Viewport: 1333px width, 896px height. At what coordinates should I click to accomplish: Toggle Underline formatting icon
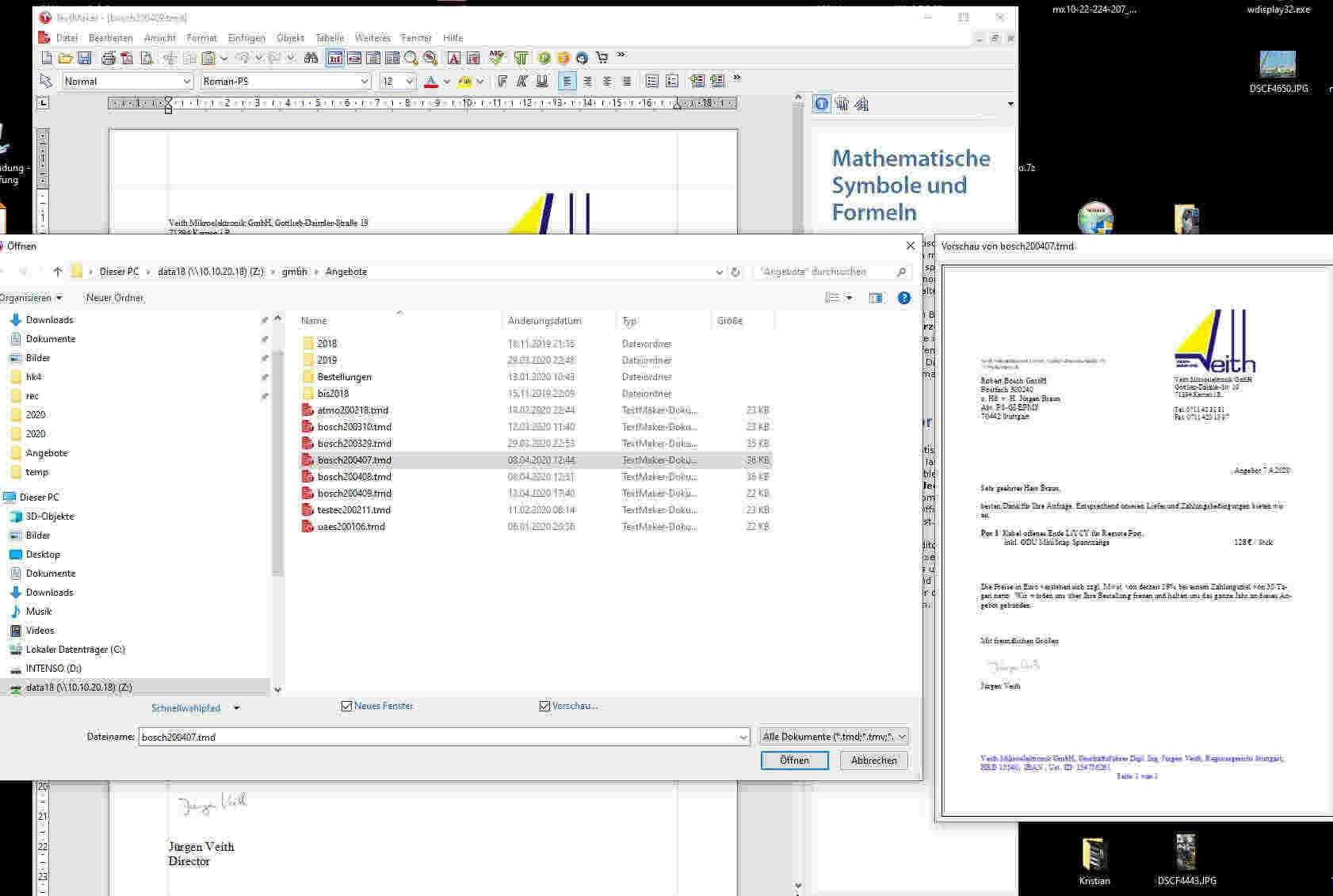tap(542, 81)
